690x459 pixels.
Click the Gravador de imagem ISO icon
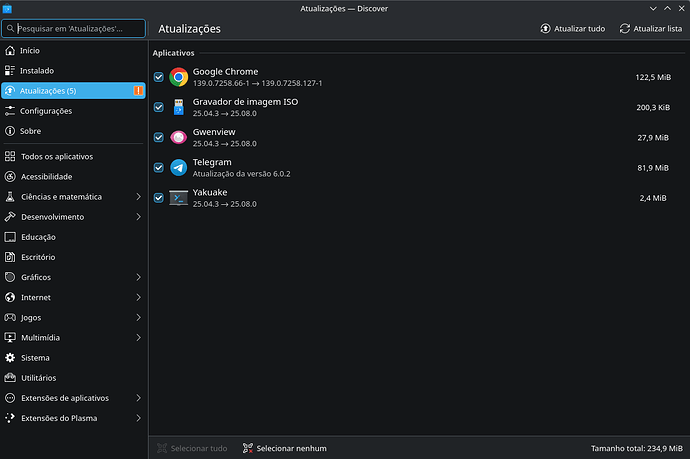pyautogui.click(x=178, y=107)
